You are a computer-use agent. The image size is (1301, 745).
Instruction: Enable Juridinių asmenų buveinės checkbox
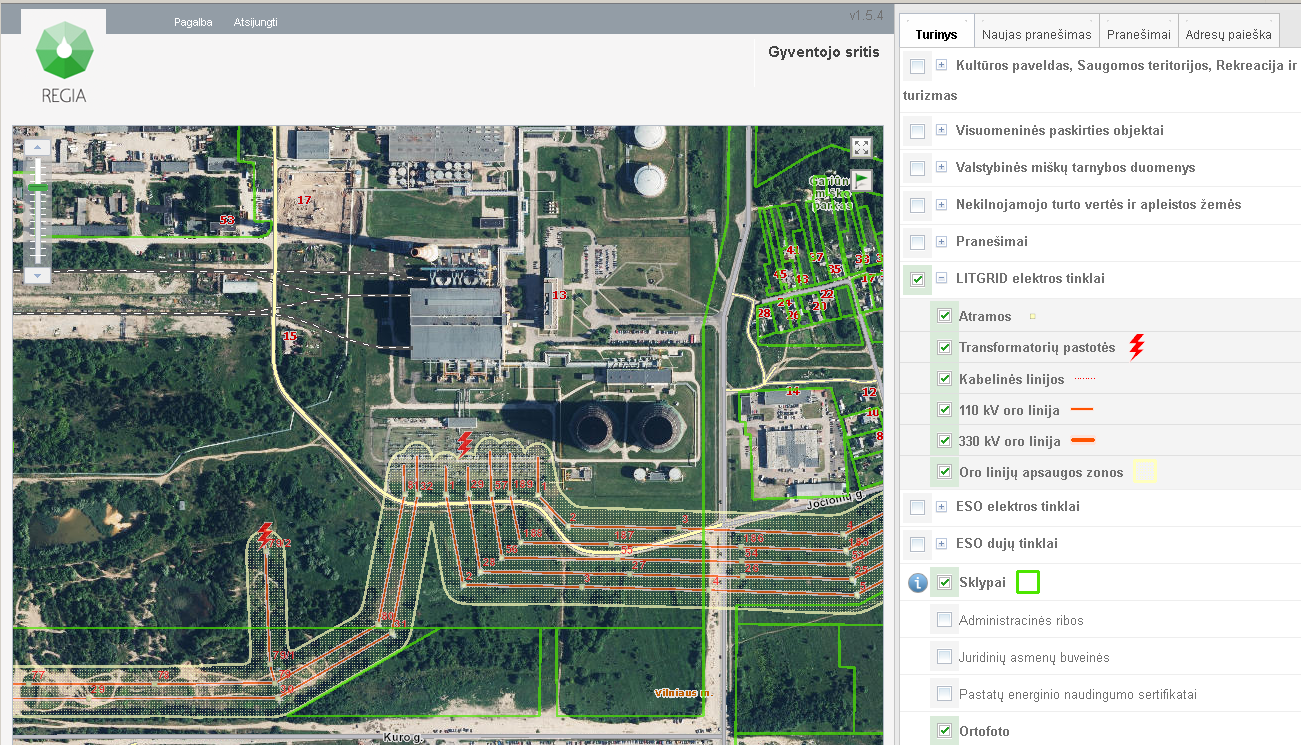[944, 657]
